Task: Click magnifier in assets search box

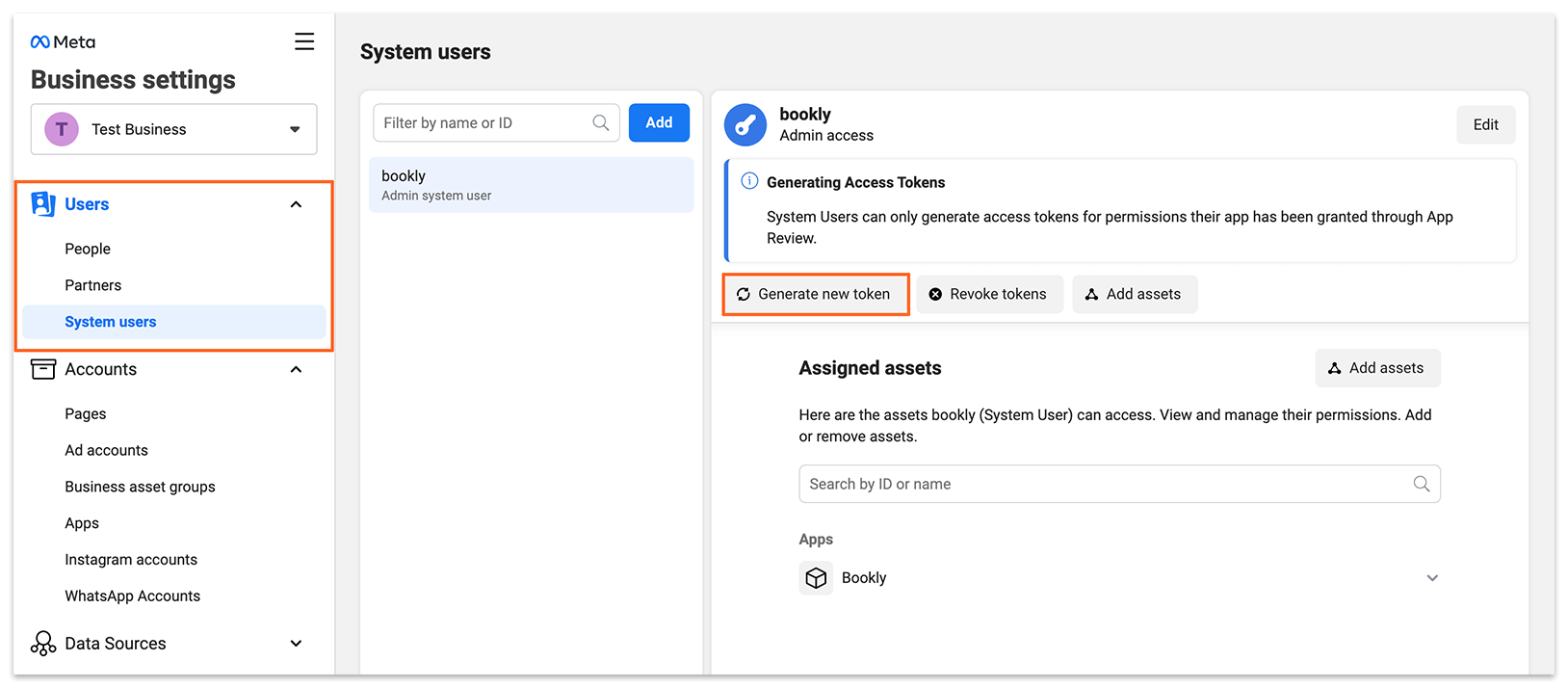Action: (x=1422, y=484)
